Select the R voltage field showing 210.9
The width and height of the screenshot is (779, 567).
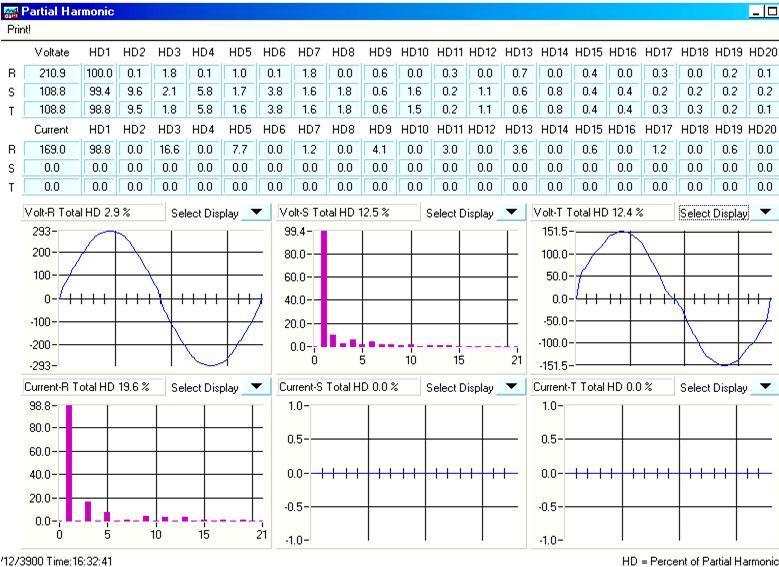click(x=51, y=73)
